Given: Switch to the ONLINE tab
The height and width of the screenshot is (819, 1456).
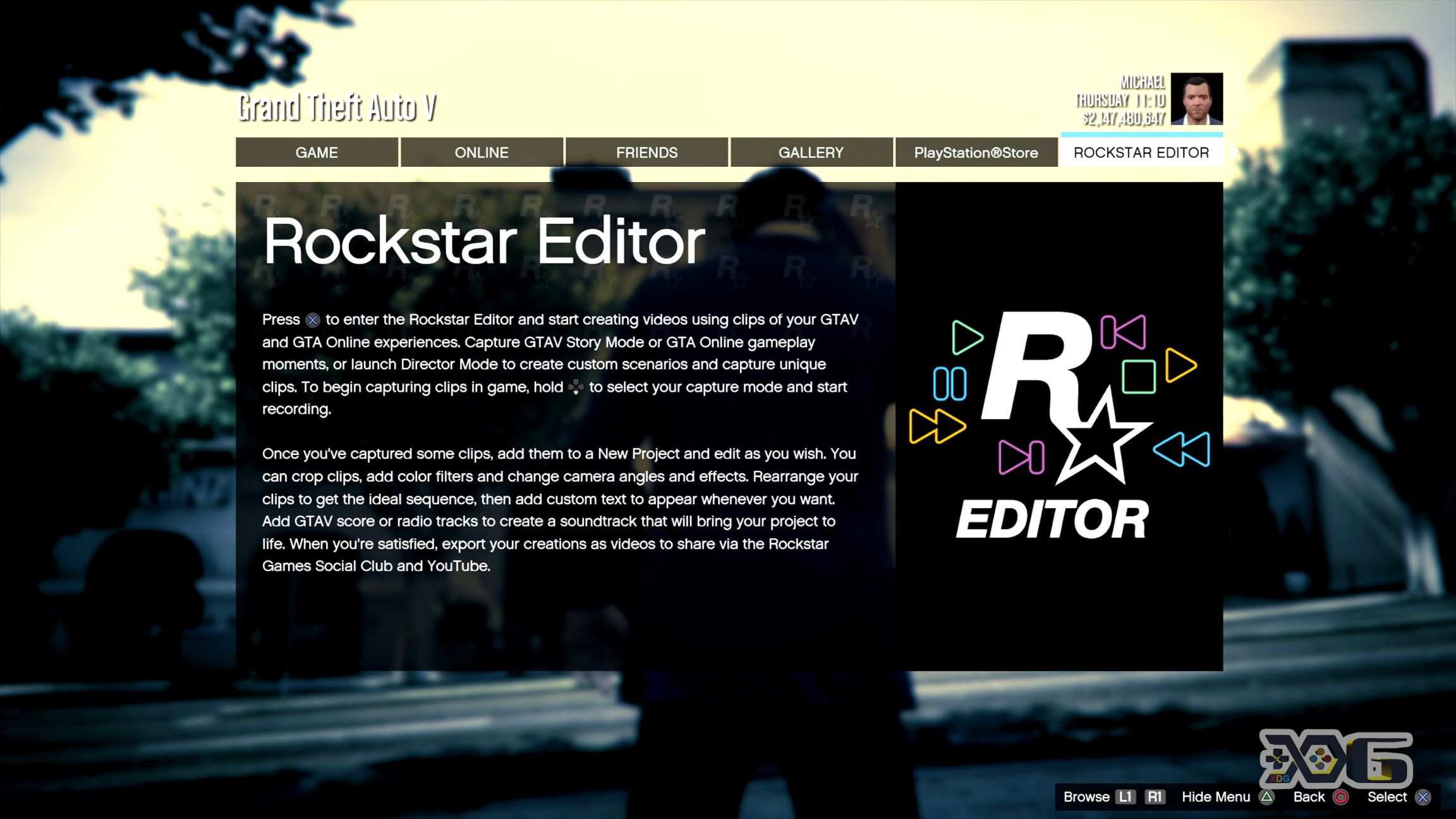Looking at the screenshot, I should [482, 152].
